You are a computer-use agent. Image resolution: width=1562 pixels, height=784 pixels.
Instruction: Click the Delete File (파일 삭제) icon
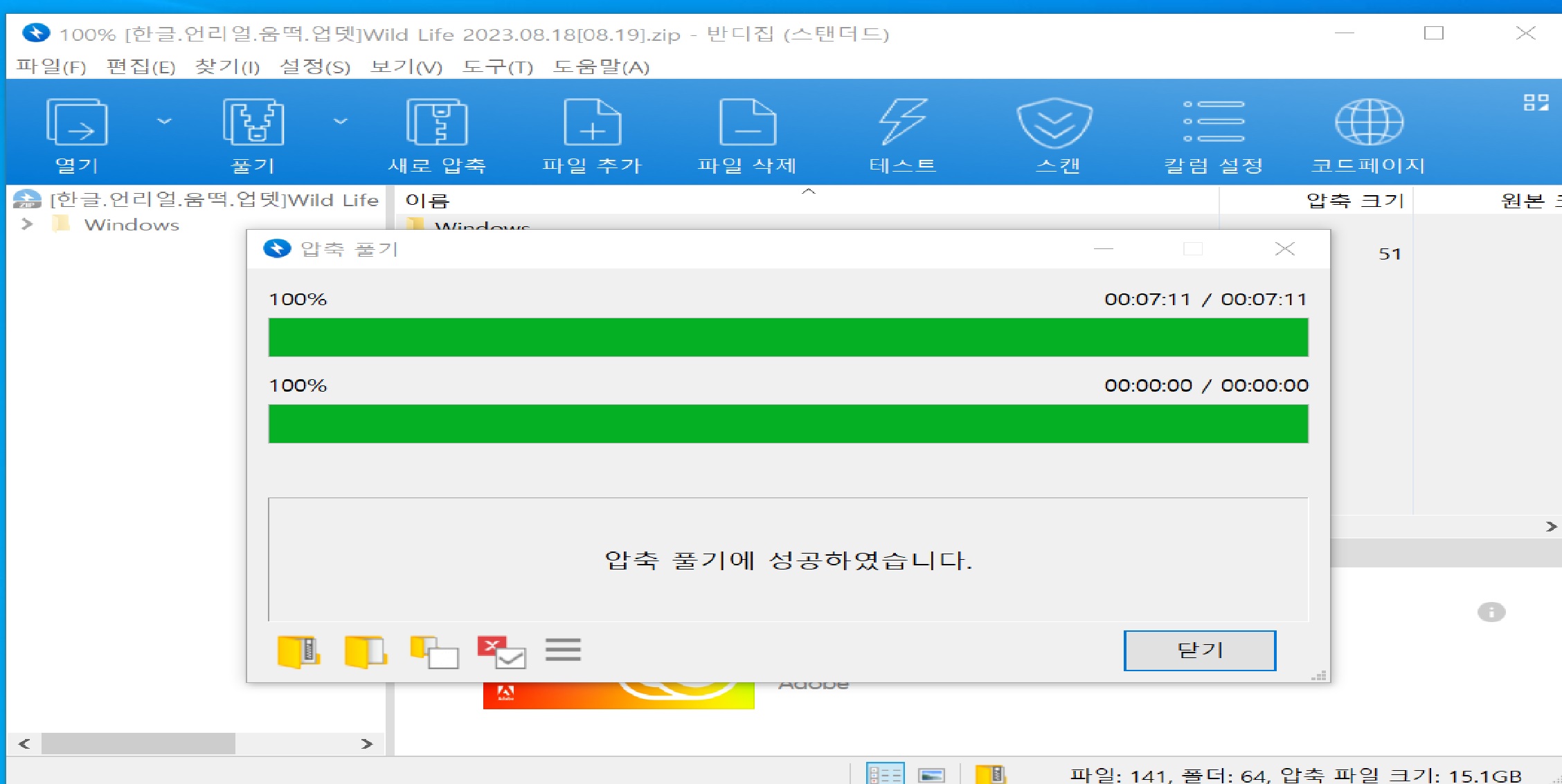[x=748, y=123]
